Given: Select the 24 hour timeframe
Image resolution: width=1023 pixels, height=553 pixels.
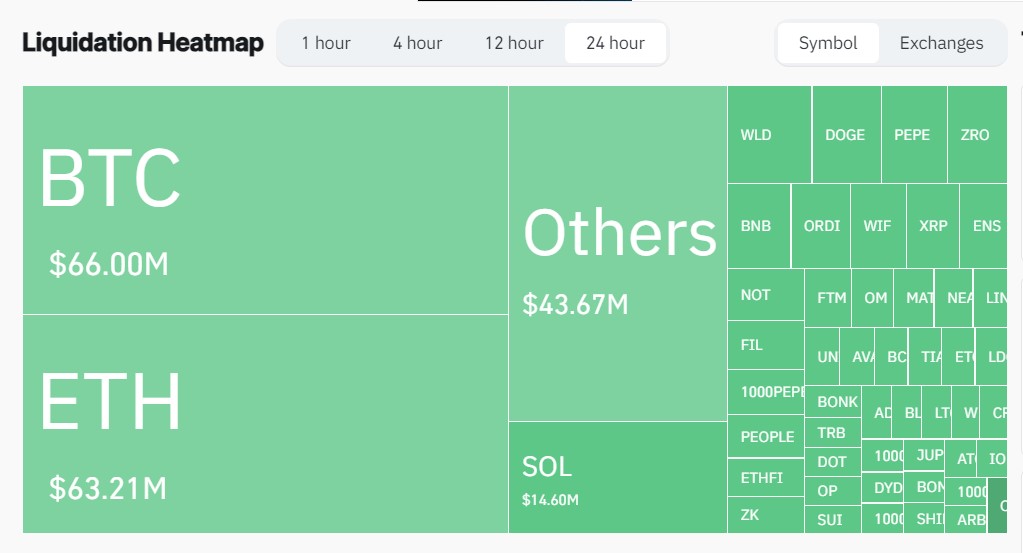Looking at the screenshot, I should [x=615, y=43].
